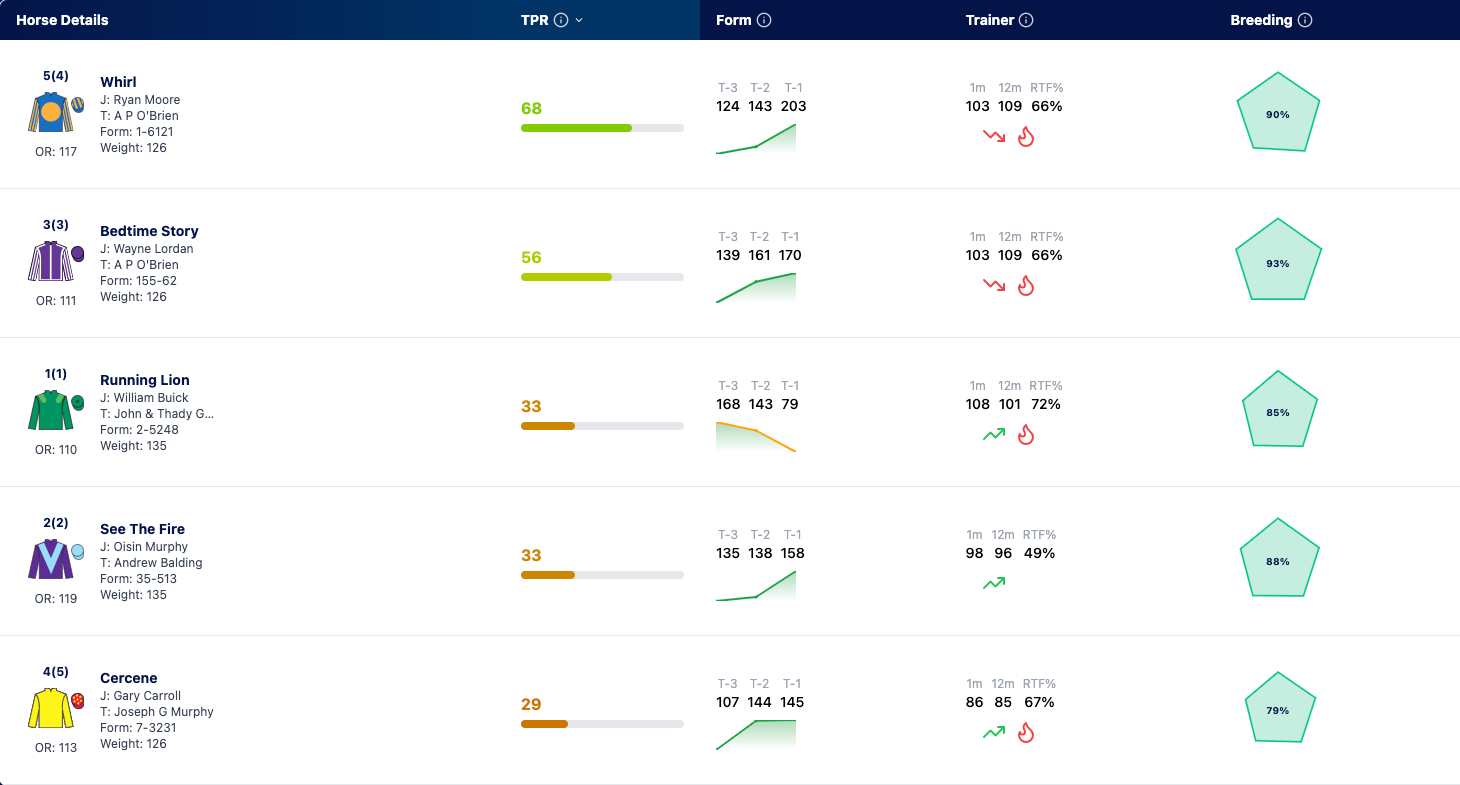
Task: Click Running Lion's orange form trend chart
Action: [x=756, y=437]
